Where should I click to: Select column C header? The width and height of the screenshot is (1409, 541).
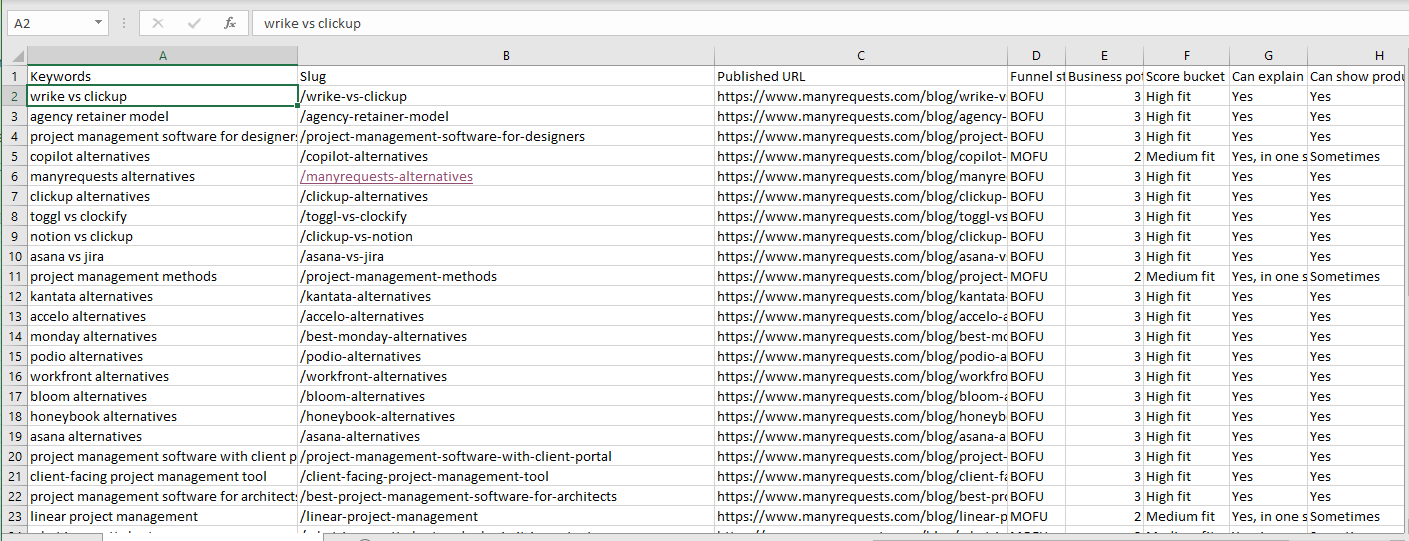click(861, 56)
